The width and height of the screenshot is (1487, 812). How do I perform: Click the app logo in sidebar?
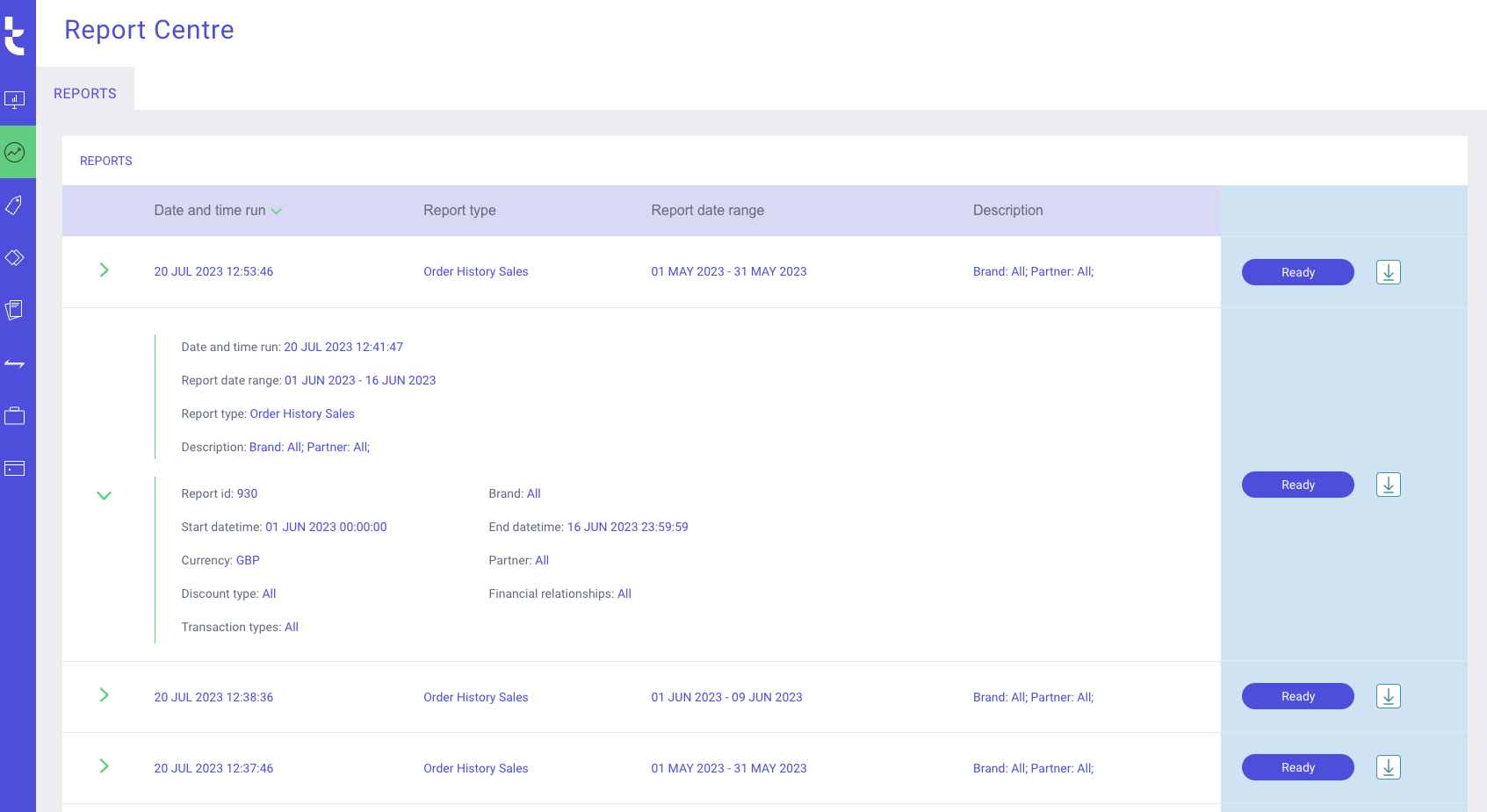tap(15, 37)
